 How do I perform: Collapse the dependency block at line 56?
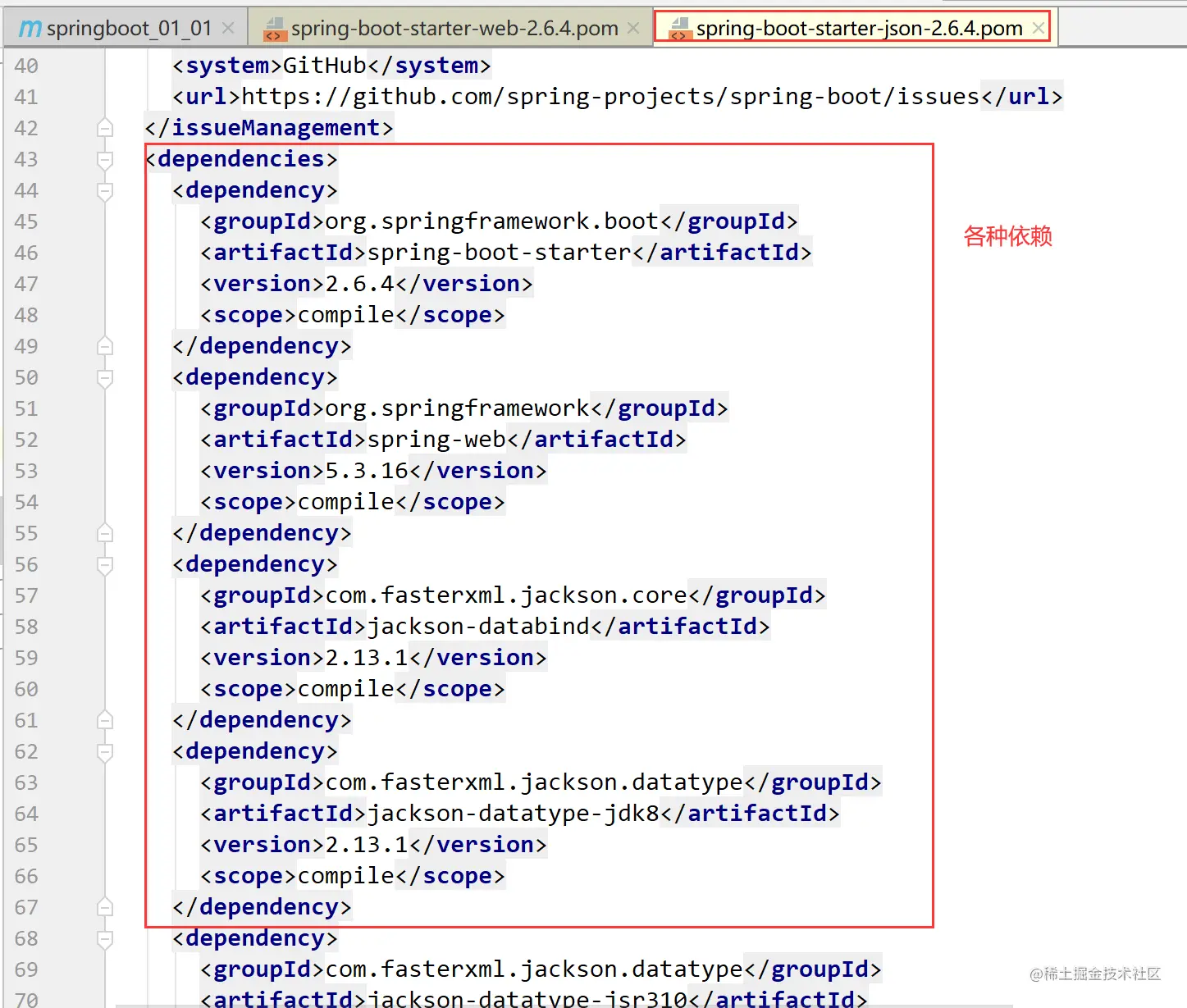(x=105, y=564)
